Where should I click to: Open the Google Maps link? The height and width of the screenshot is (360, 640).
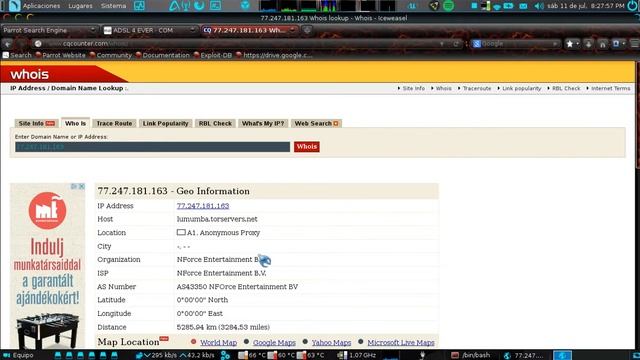[x=274, y=343]
